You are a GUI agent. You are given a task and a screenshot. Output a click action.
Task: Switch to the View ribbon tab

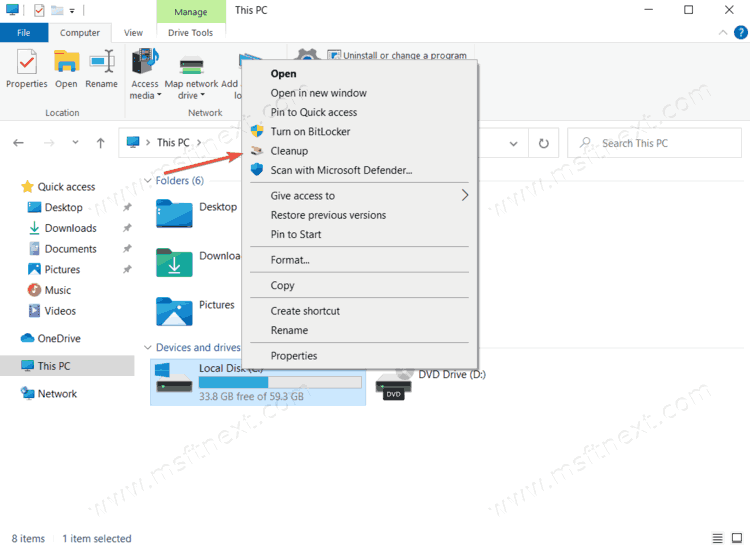(133, 33)
